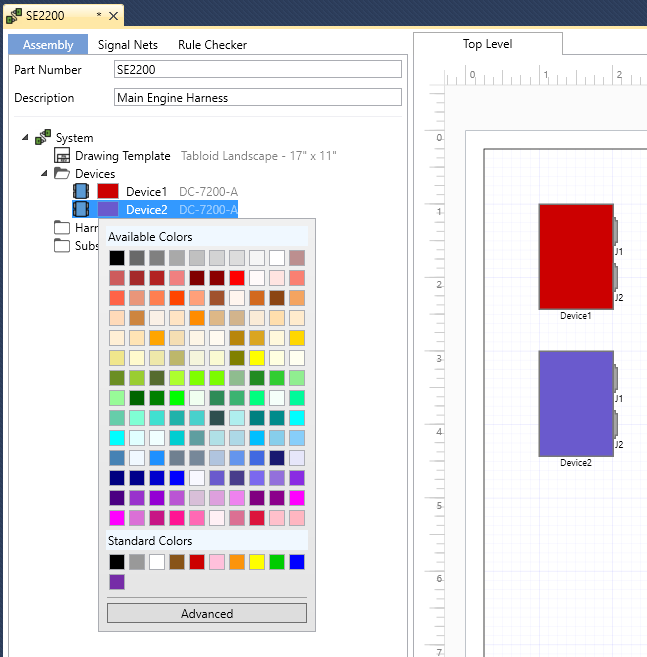Pick dark navy swatch in the eleventh row
This screenshot has height=657, width=647.
tap(277, 458)
